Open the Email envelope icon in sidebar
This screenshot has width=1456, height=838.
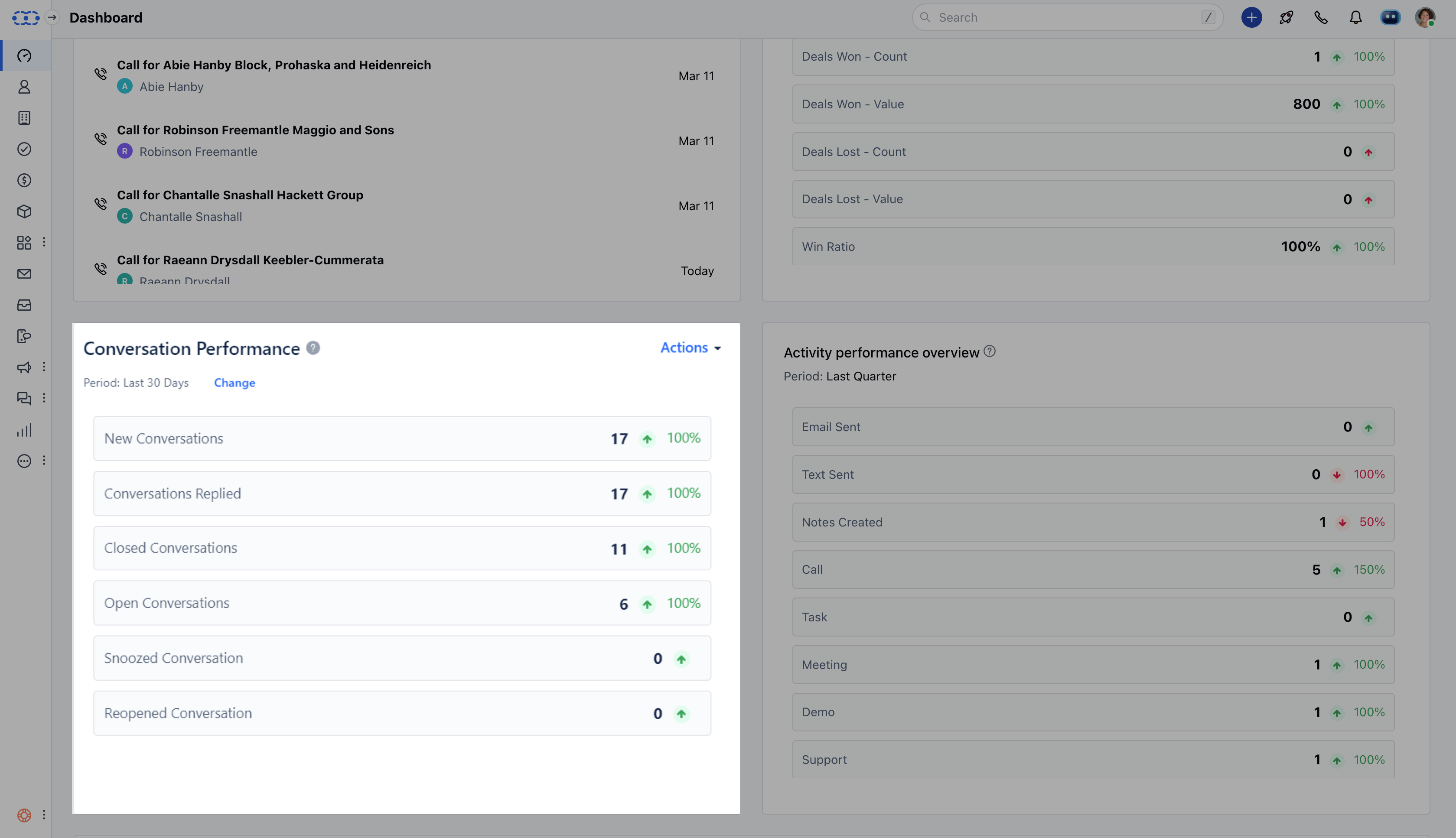(x=24, y=274)
